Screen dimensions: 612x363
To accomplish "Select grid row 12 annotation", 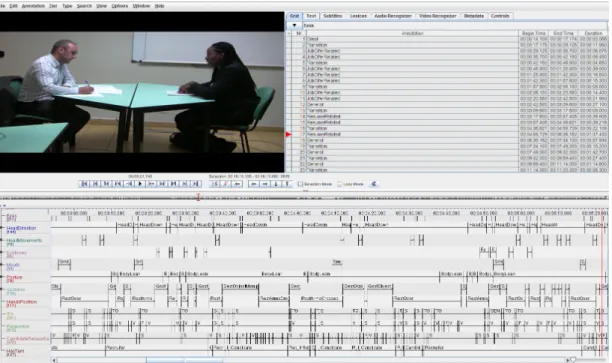I will click(412, 105).
